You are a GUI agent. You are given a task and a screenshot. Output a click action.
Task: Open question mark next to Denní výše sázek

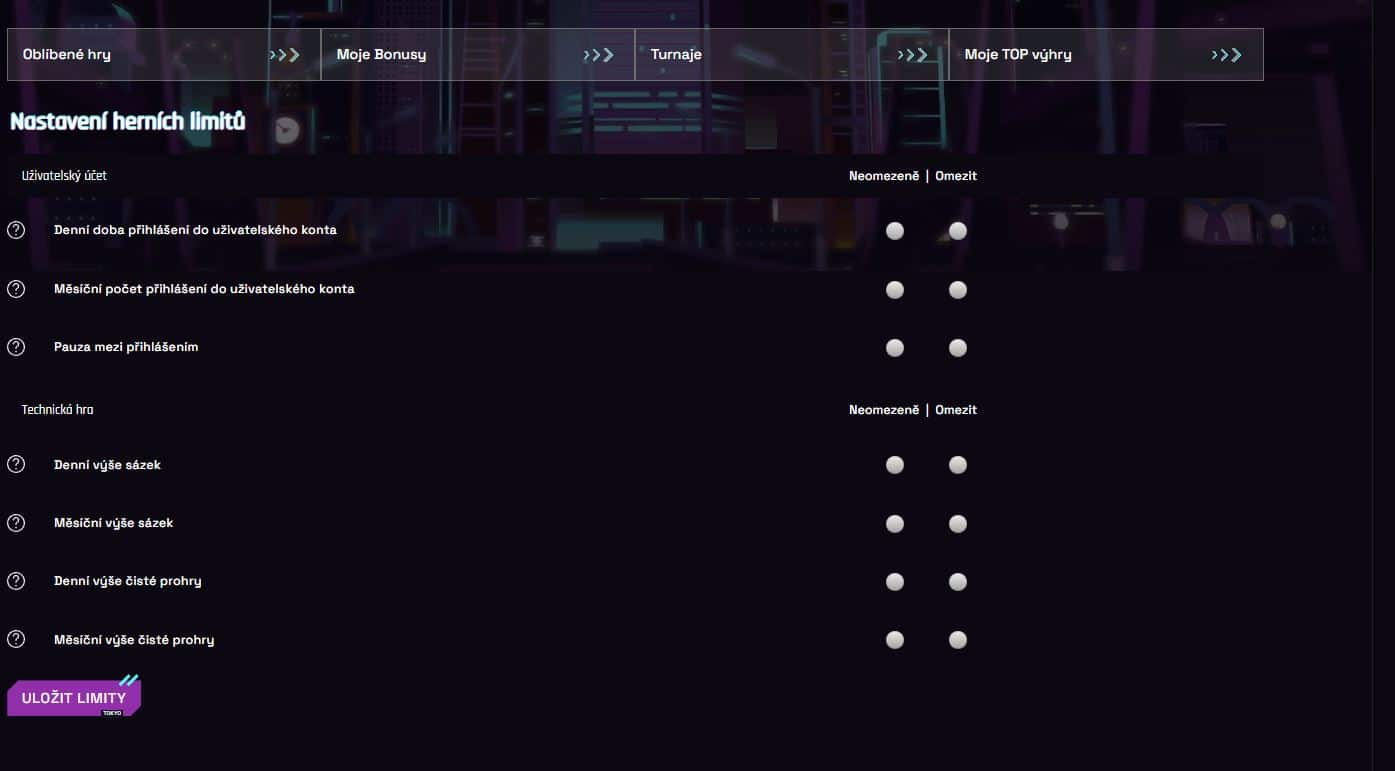click(16, 464)
